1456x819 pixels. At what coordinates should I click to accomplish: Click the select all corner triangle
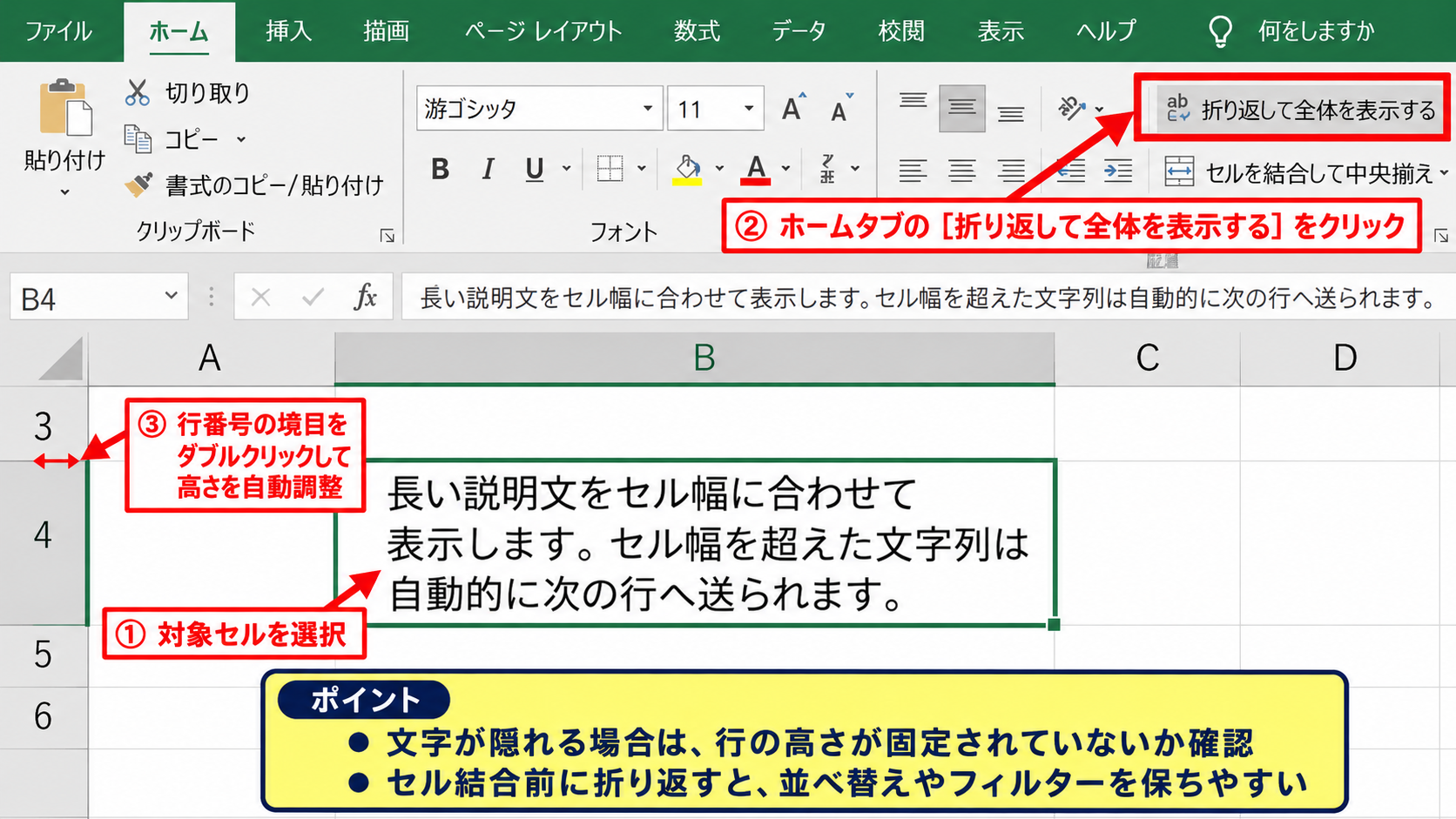coord(59,359)
